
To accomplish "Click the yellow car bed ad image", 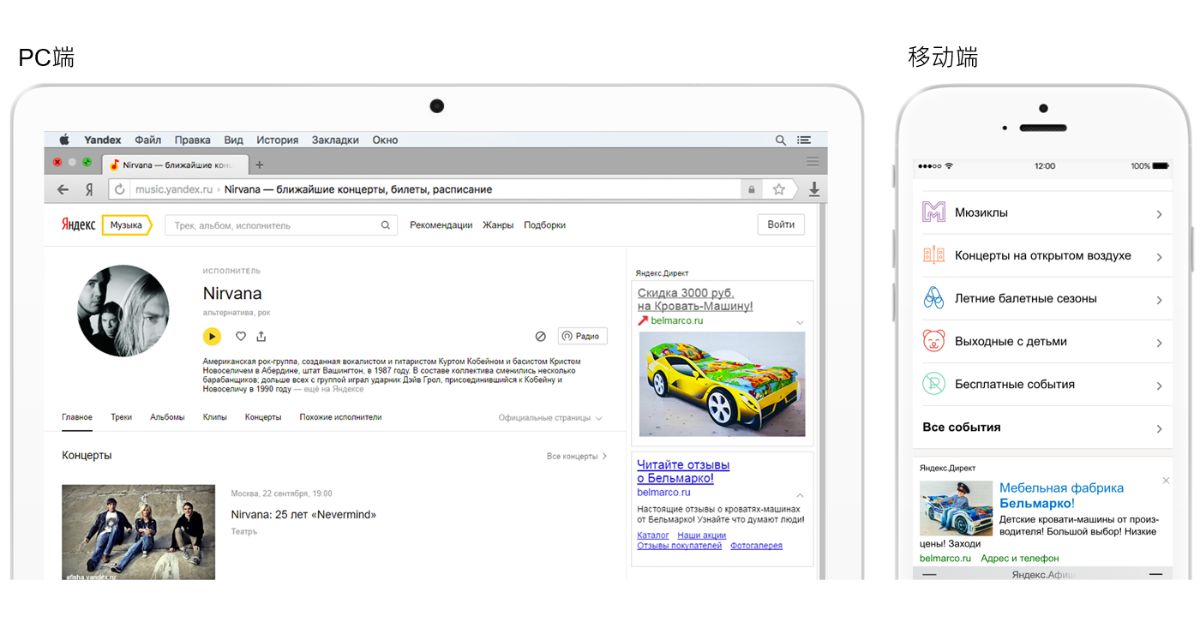I will (721, 383).
